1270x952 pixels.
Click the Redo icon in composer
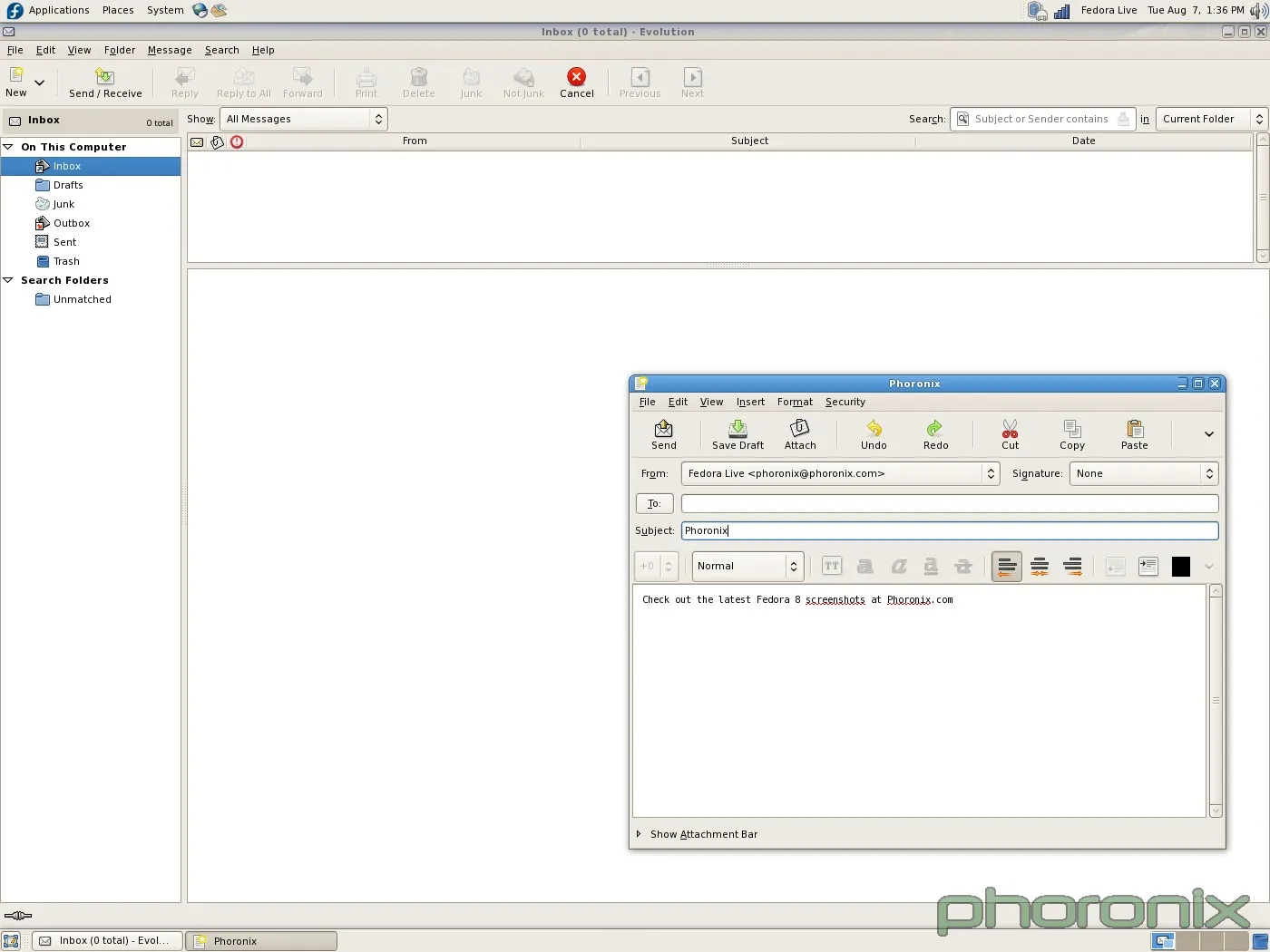point(935,428)
